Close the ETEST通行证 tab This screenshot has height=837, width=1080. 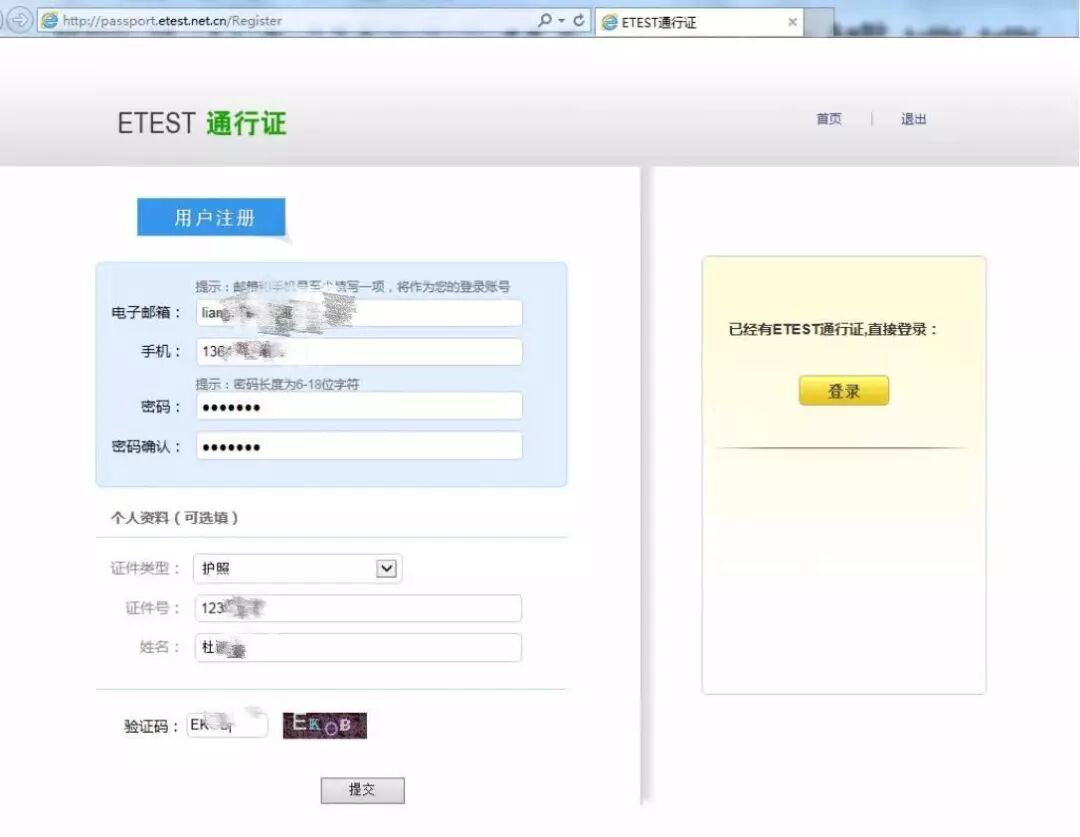pos(792,22)
